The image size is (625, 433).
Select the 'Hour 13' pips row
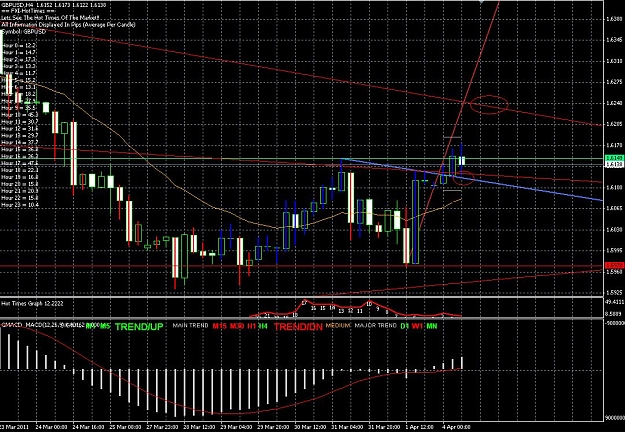click(20, 136)
